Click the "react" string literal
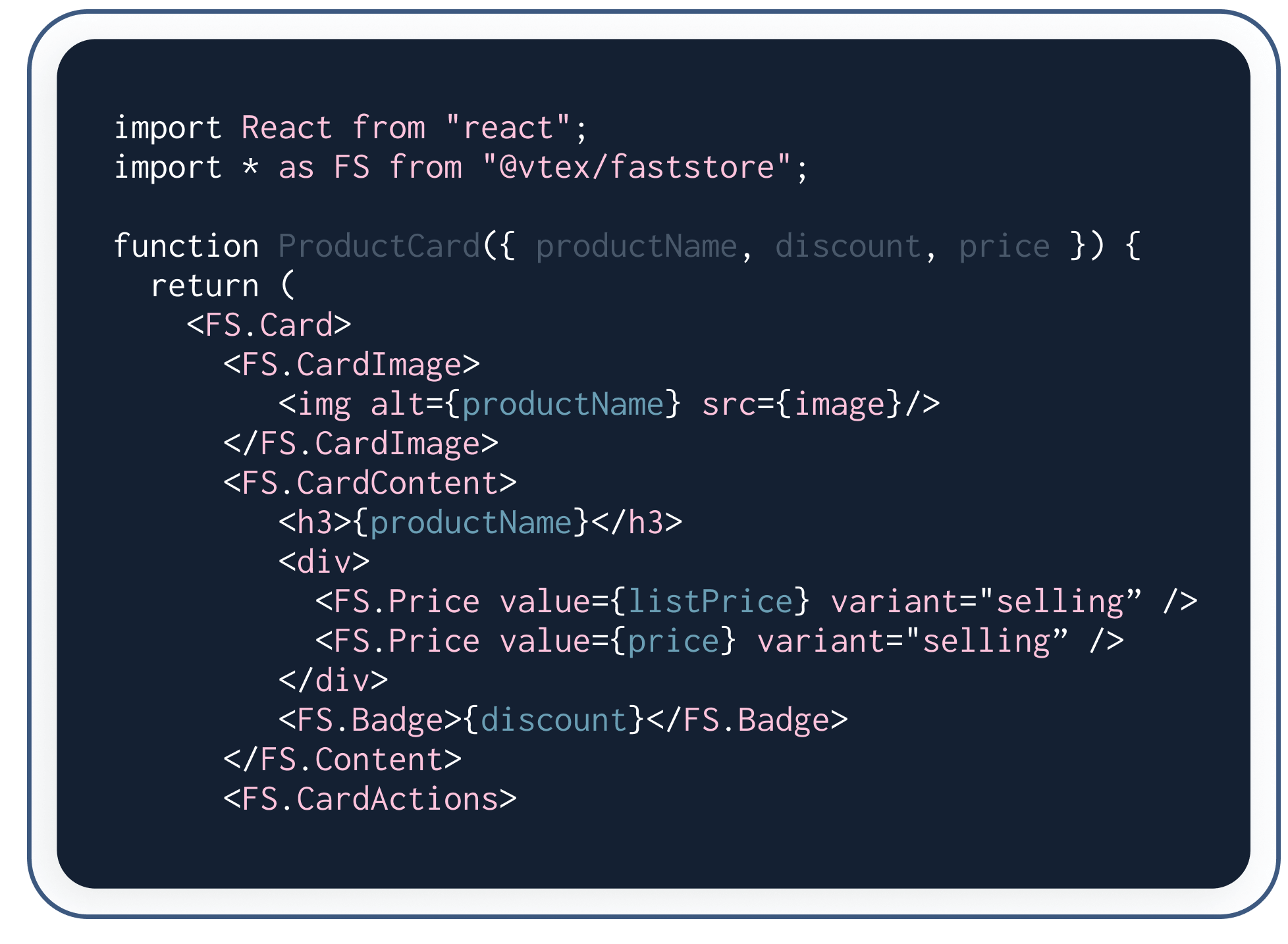Image resolution: width=1288 pixels, height=944 pixels. click(507, 128)
